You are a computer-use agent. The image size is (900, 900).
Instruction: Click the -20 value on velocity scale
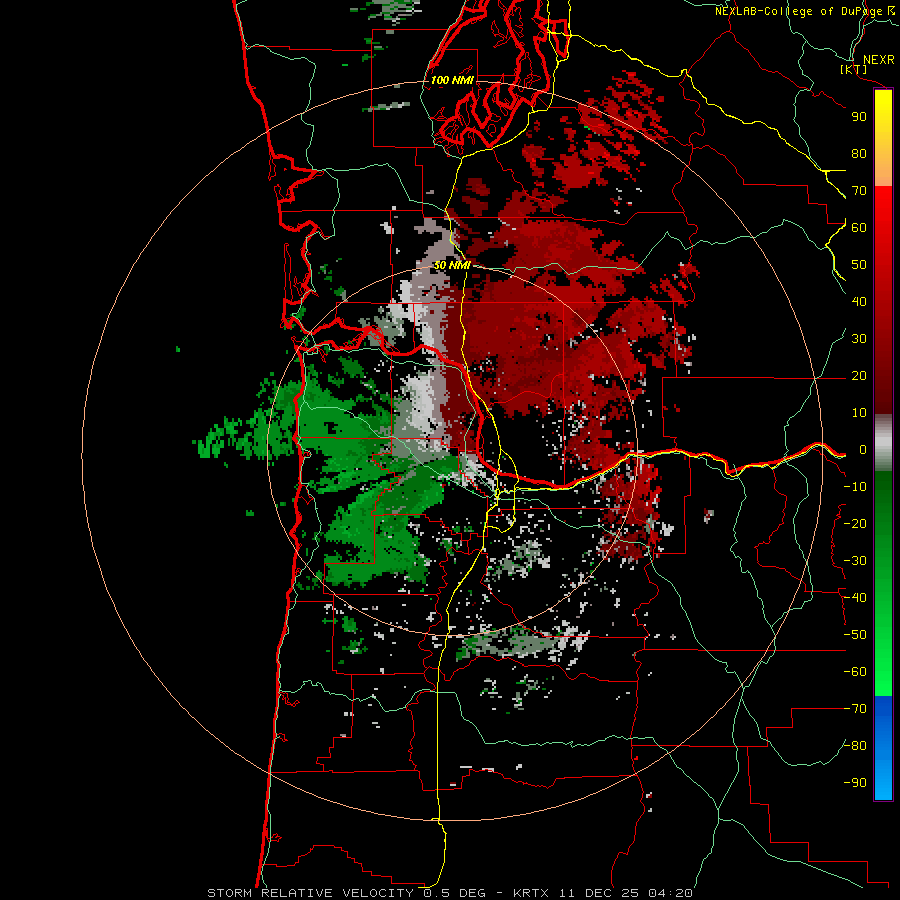pos(855,523)
